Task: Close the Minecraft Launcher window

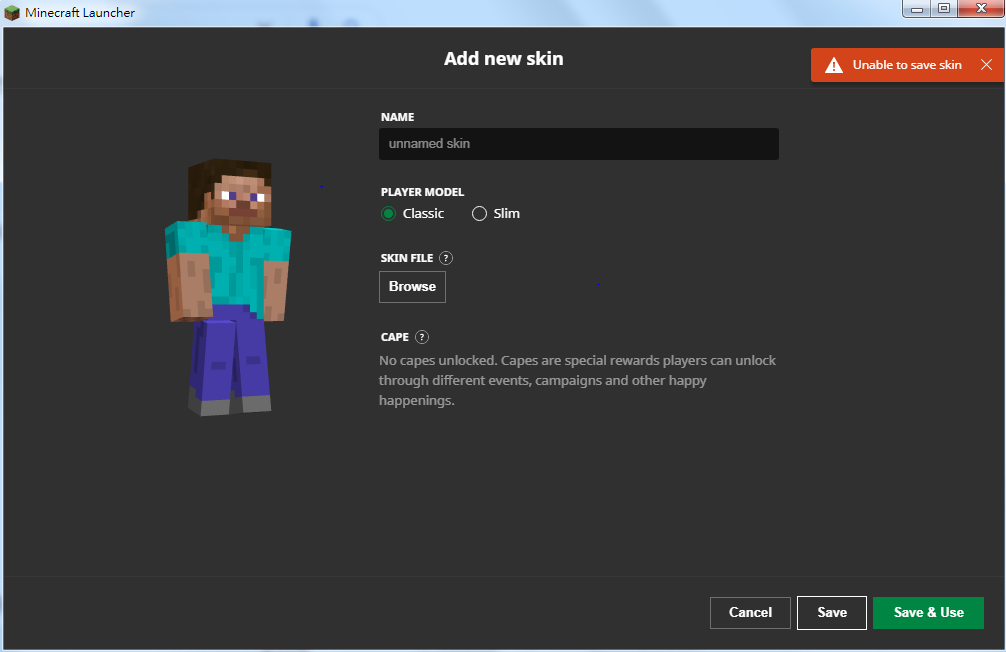Action: pos(980,9)
